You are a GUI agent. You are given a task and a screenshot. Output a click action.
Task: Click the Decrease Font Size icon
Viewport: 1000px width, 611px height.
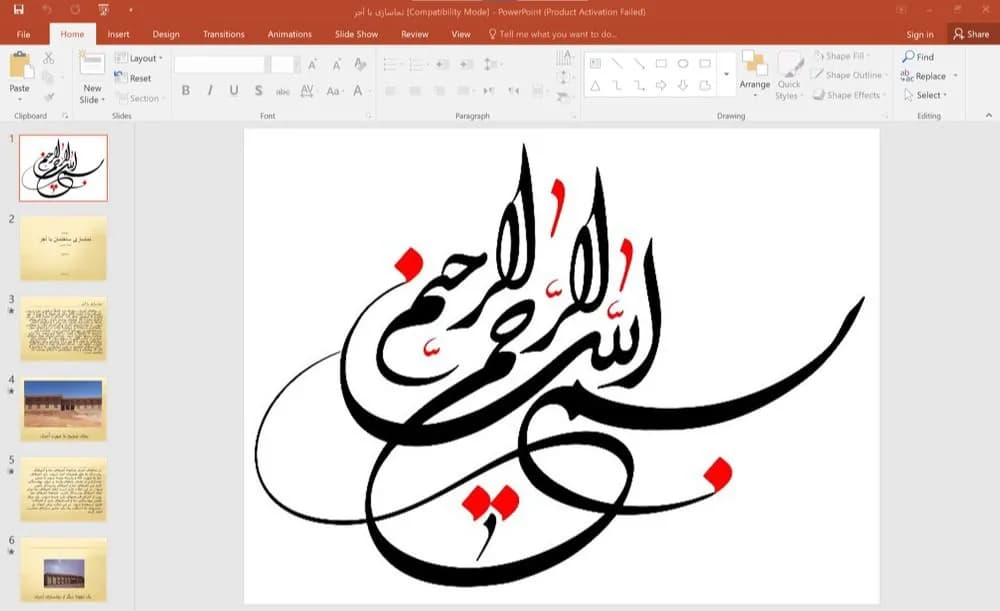[336, 64]
